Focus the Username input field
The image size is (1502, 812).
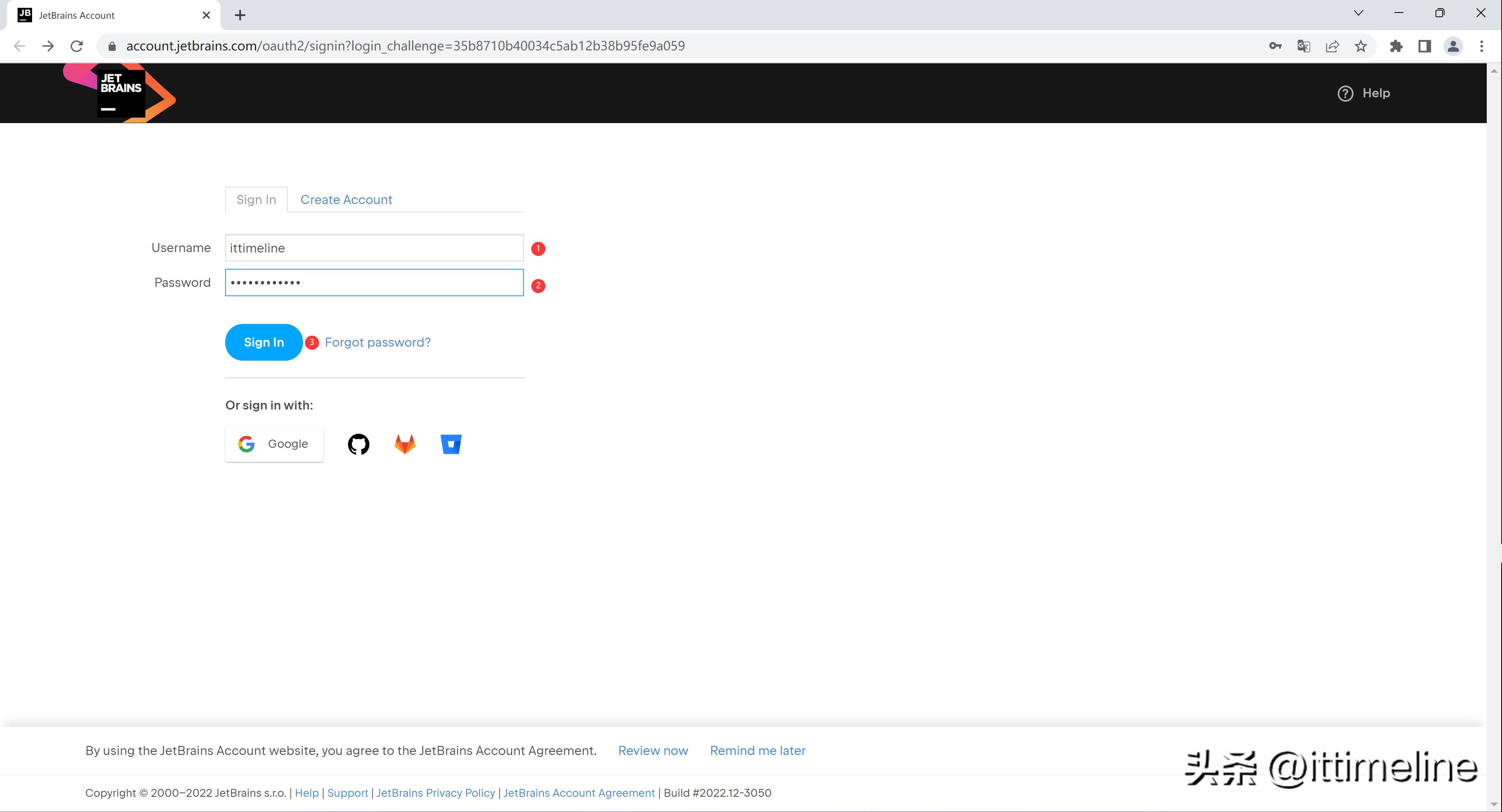[x=375, y=248]
